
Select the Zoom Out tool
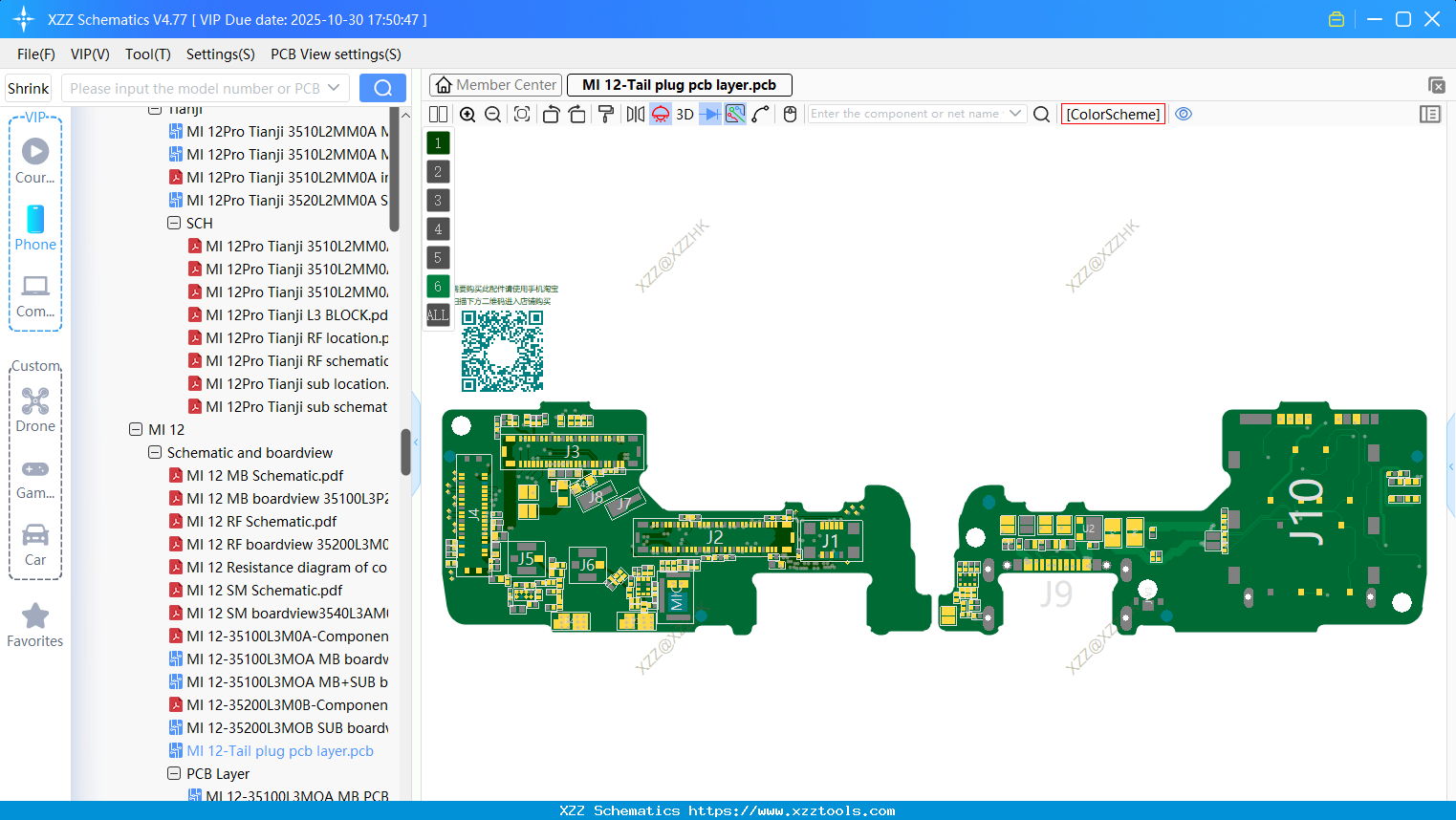[491, 114]
